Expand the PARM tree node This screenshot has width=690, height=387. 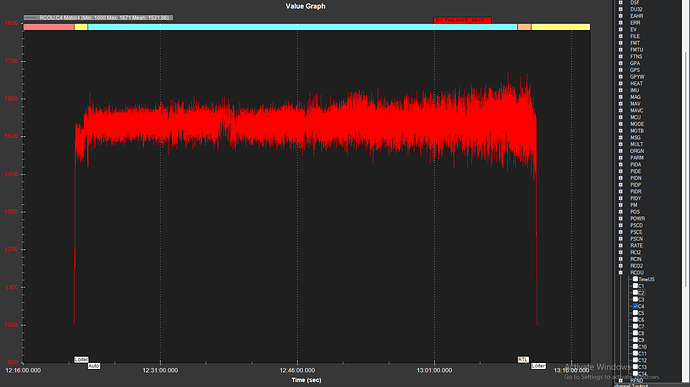click(x=620, y=158)
